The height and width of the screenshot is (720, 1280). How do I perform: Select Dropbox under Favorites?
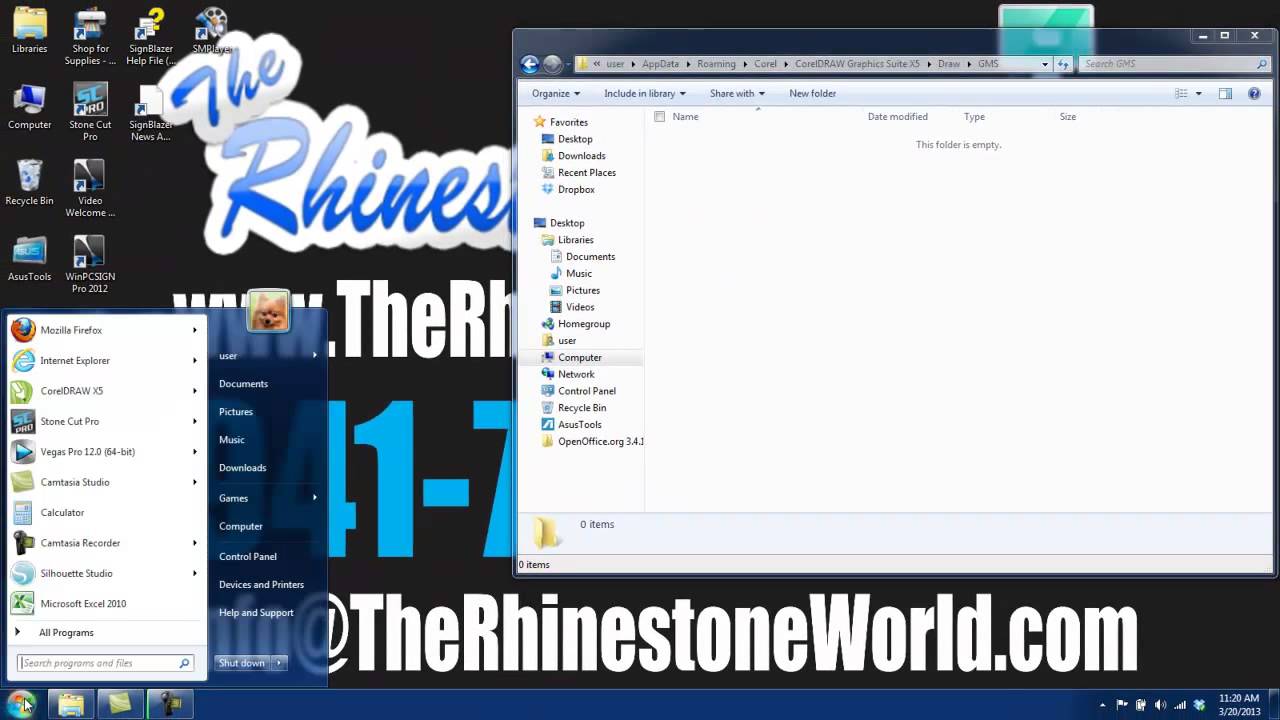pos(576,189)
